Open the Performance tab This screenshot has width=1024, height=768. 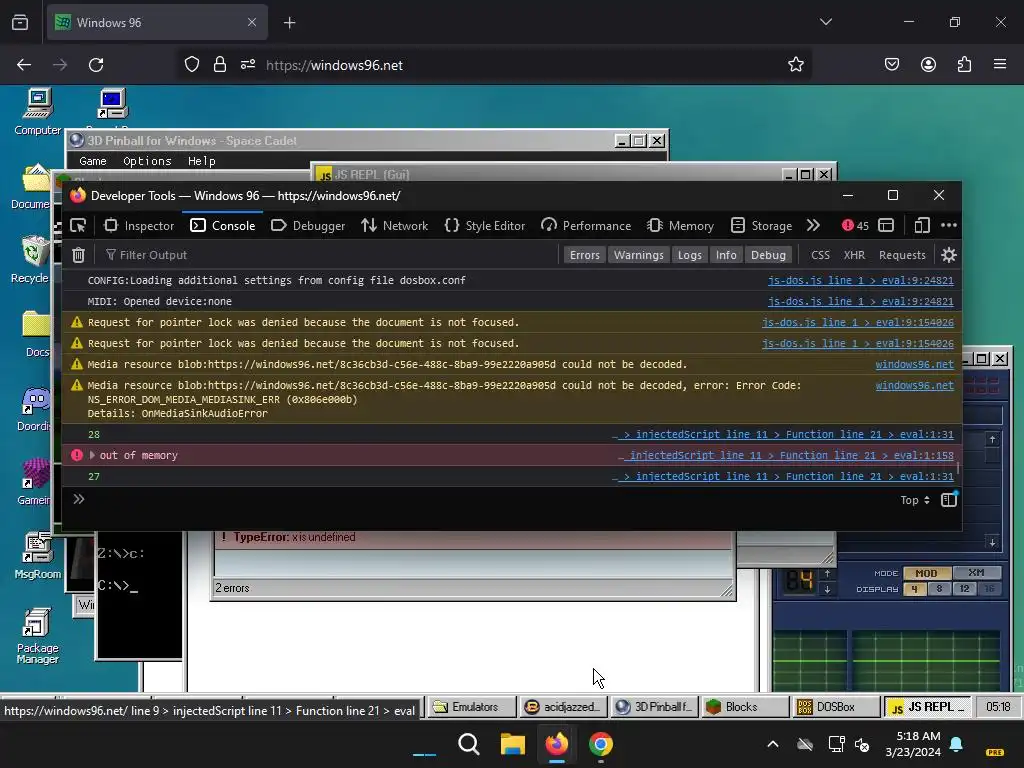point(586,225)
